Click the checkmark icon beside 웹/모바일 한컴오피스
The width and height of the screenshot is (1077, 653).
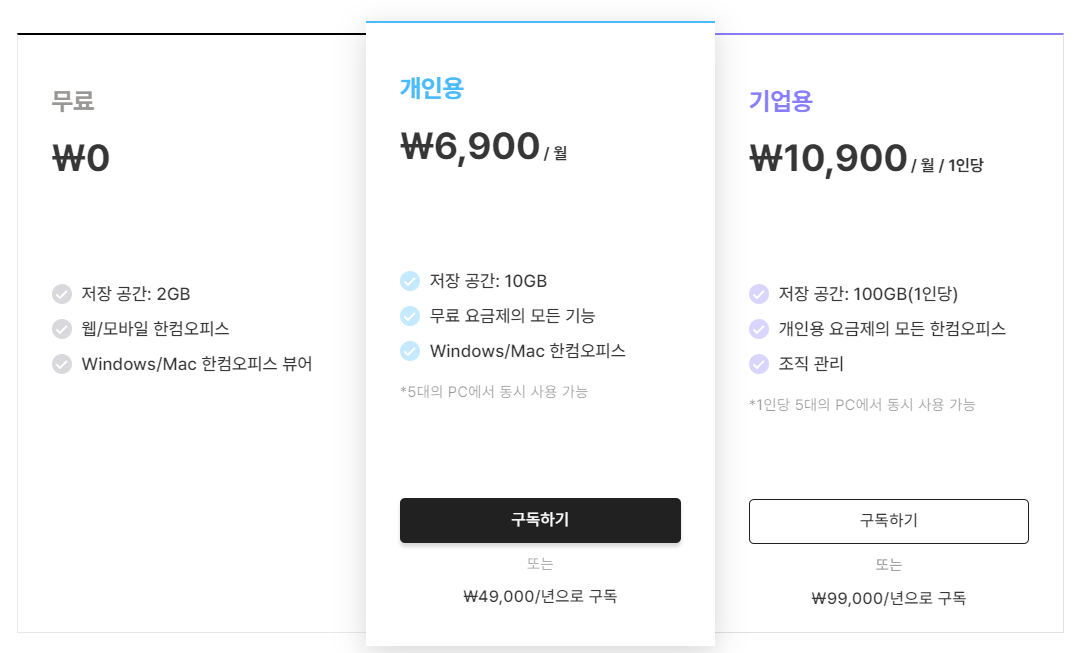pos(61,328)
